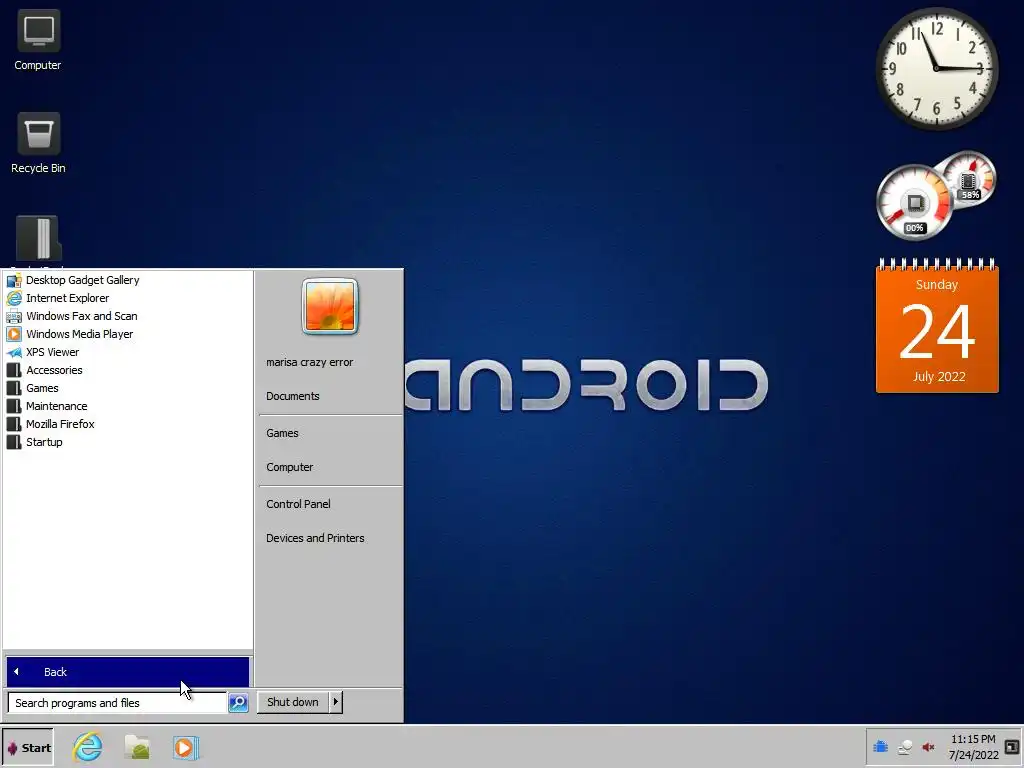1024x768 pixels.
Task: Open marisa crazy error user folder
Action: (310, 362)
